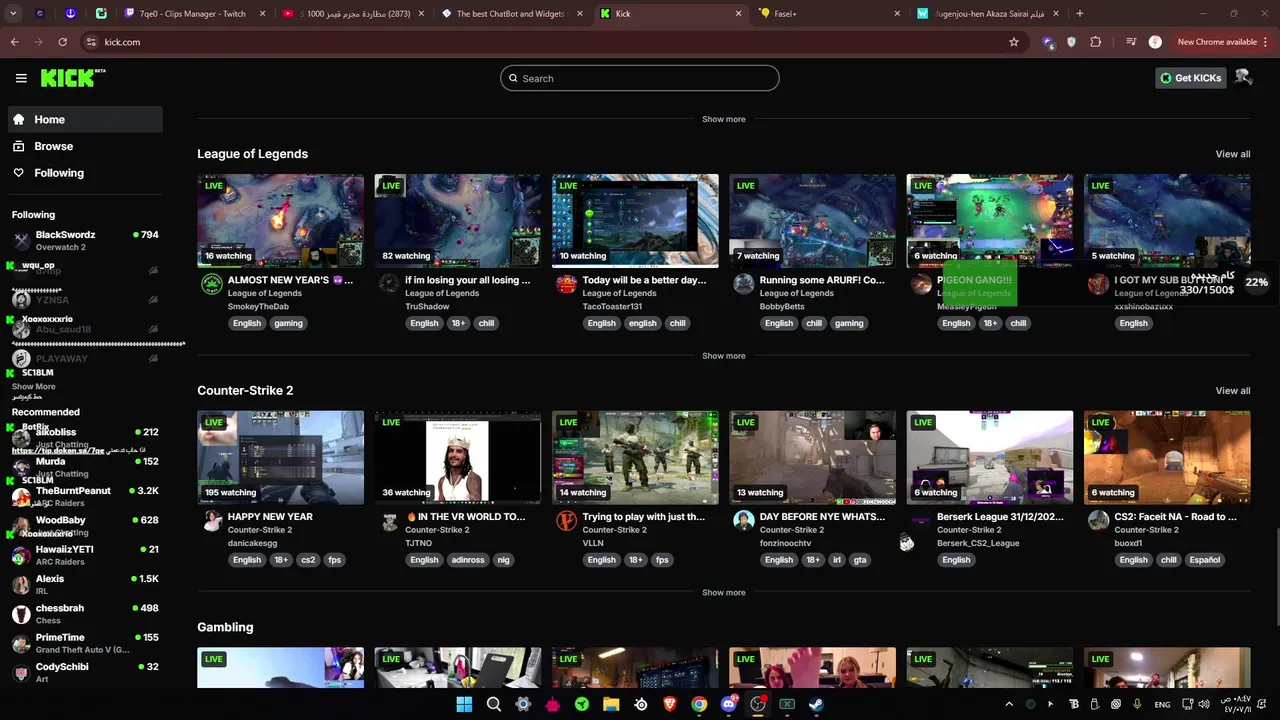Image resolution: width=1280 pixels, height=720 pixels.
Task: Click VLLN channel avatar
Action: 566,521
